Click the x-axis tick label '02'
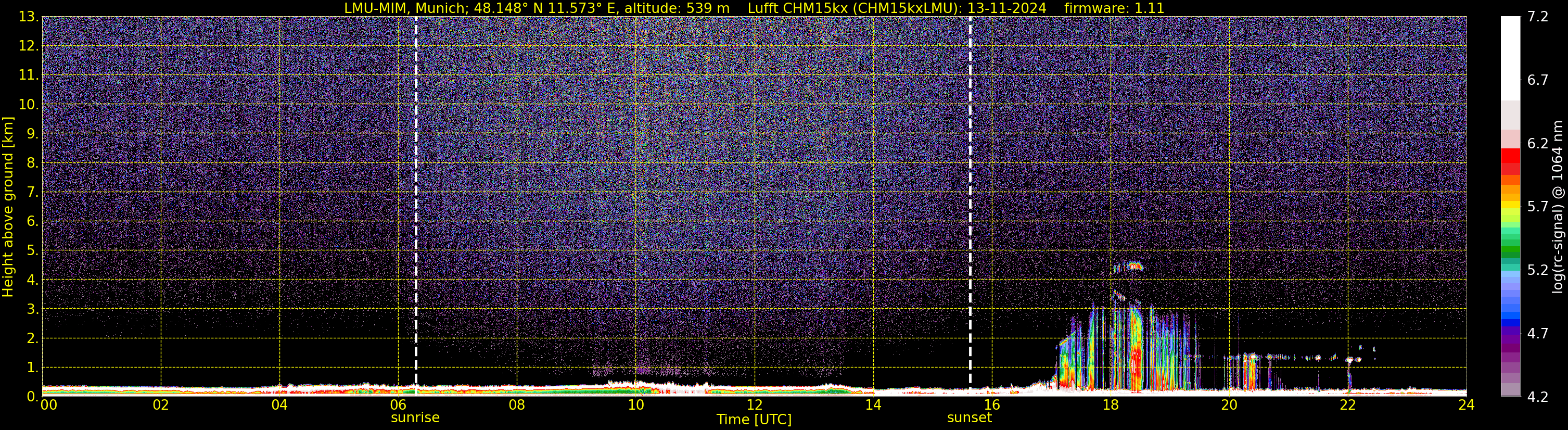The image size is (1568, 430). click(x=161, y=405)
